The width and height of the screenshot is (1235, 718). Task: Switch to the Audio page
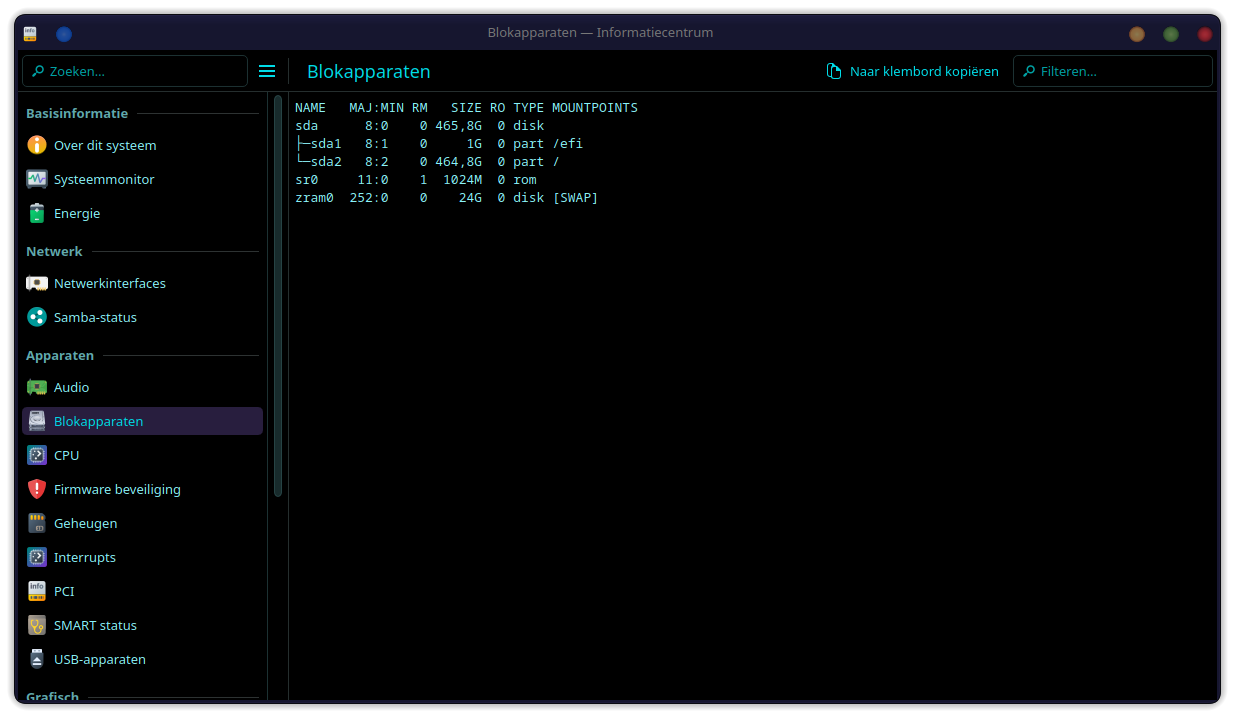(x=142, y=387)
